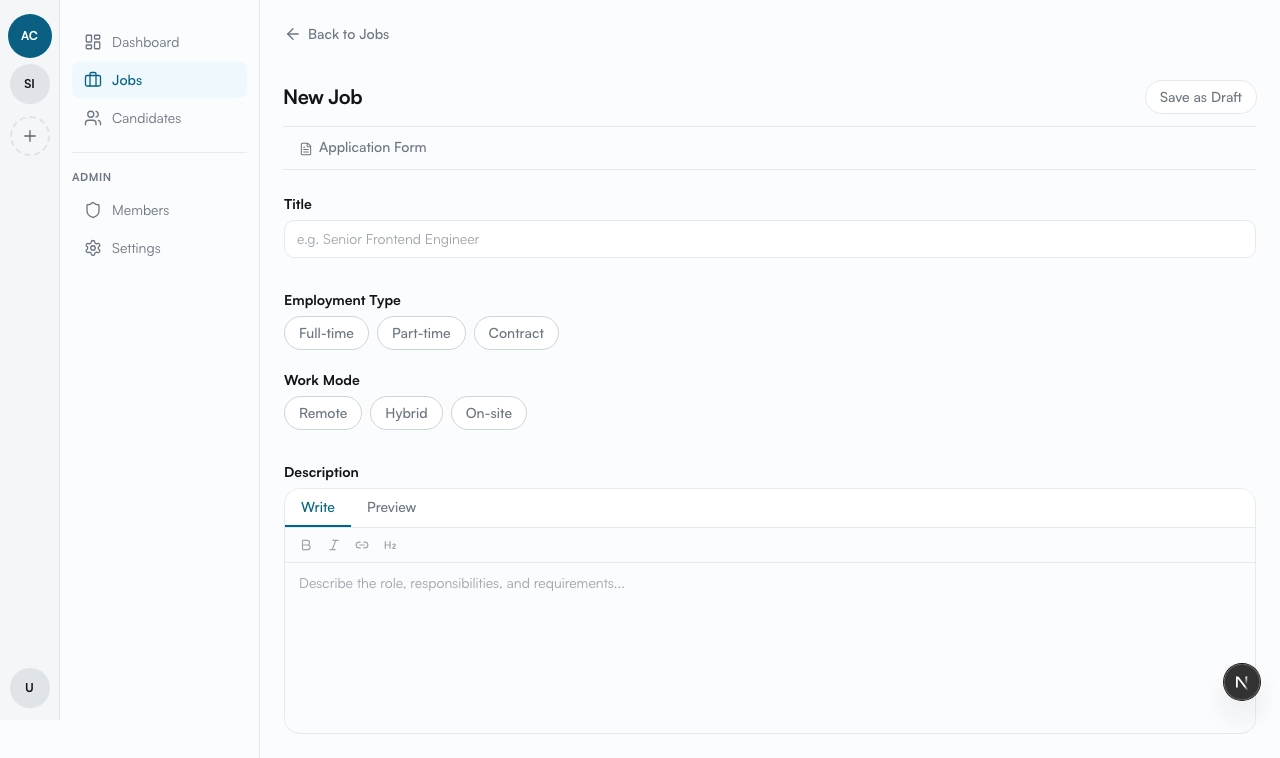Add a new workspace with plus icon
1280x758 pixels.
click(30, 136)
